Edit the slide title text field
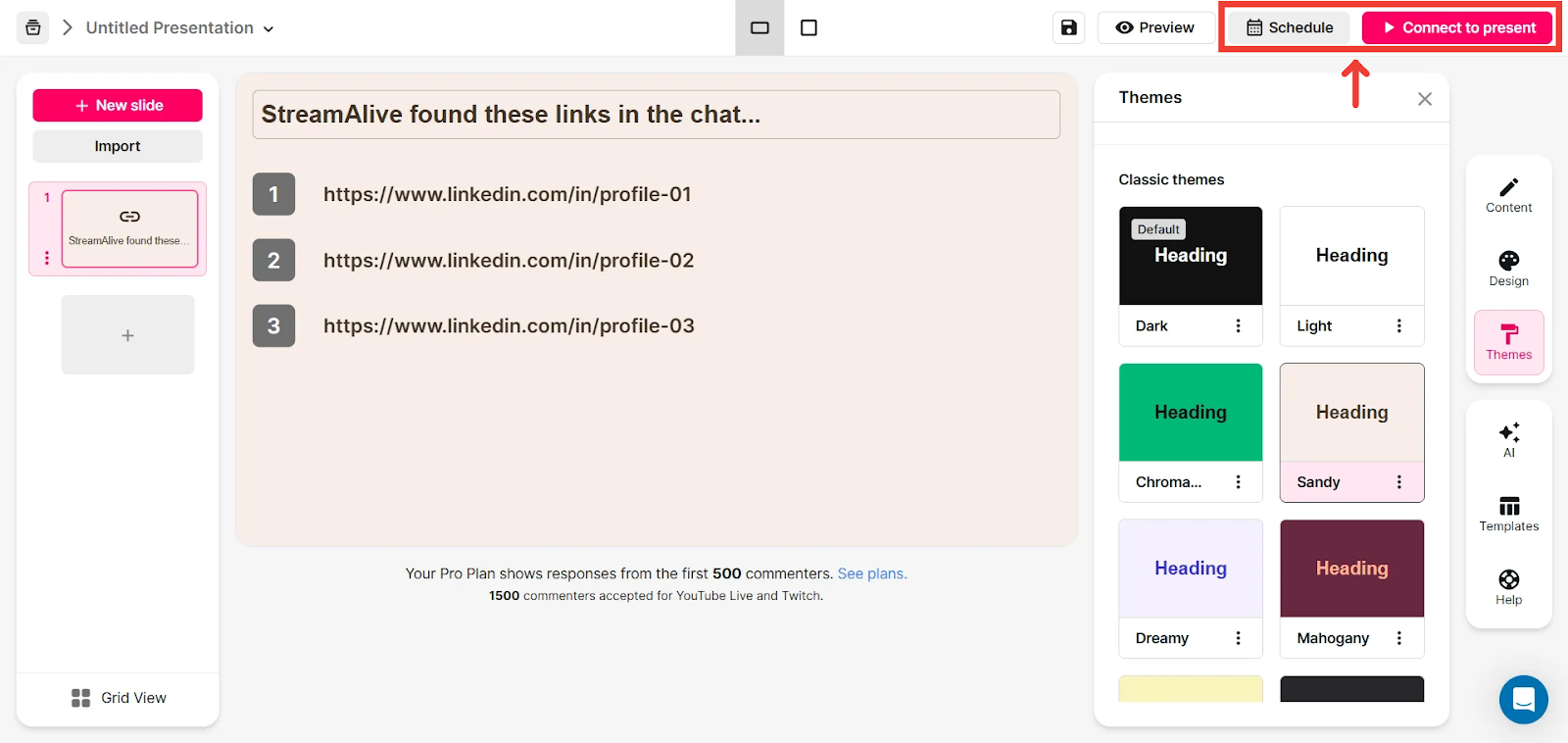Screen dimensions: 1568x743 tap(657, 115)
